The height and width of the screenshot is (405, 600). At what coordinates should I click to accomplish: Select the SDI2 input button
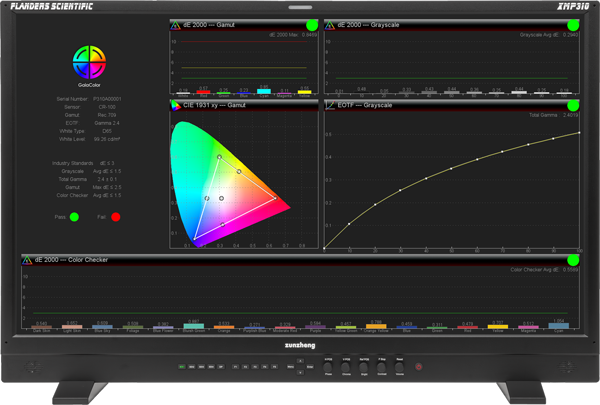pos(192,367)
